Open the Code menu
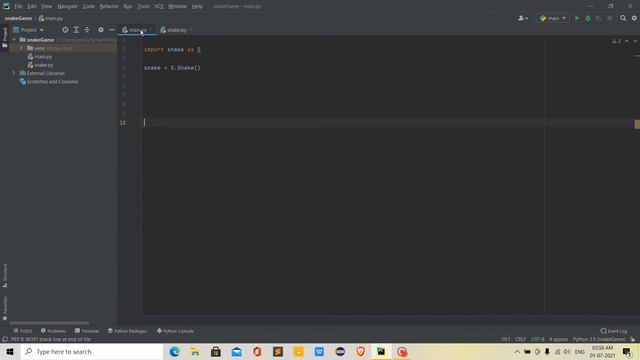Screen dimensions: 640x360 pyautogui.click(x=89, y=7)
